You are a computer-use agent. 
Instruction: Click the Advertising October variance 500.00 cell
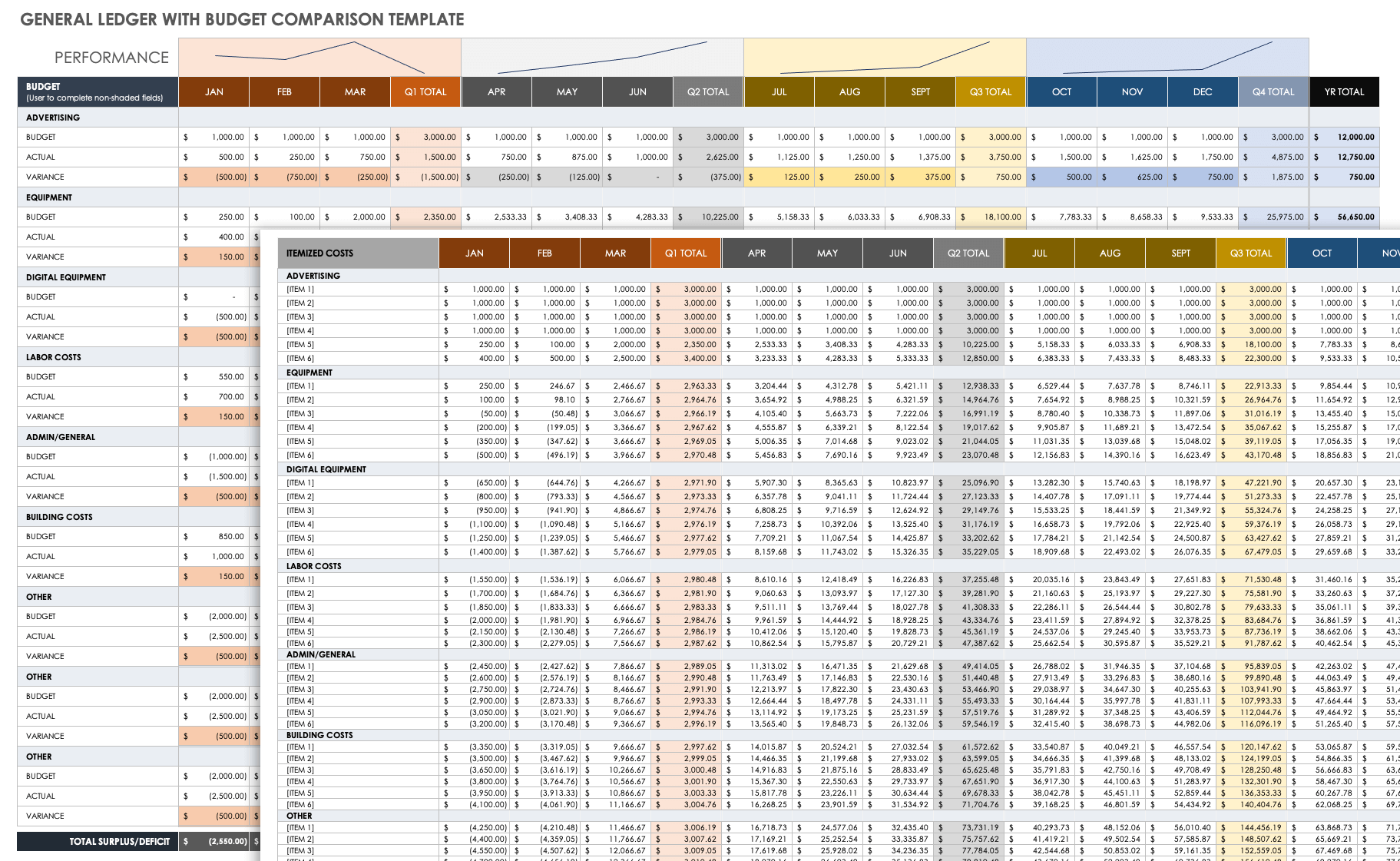click(1061, 177)
